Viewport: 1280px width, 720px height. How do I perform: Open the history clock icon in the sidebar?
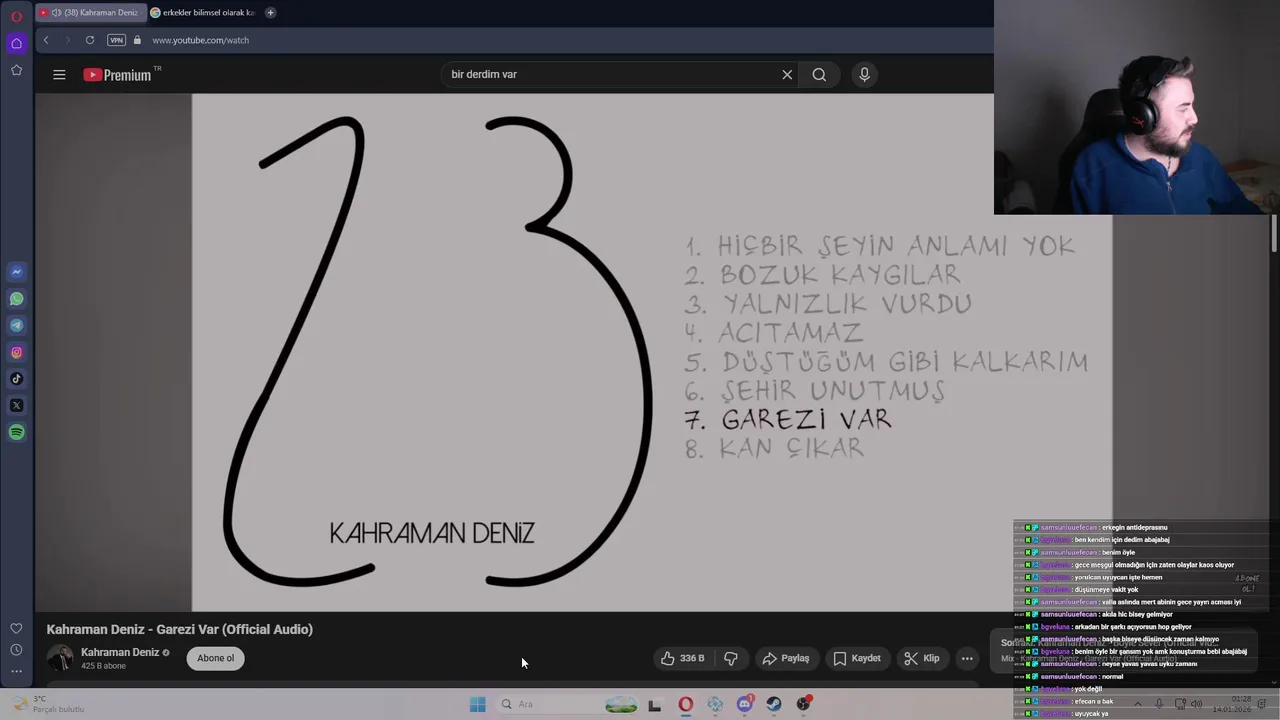tap(16, 650)
